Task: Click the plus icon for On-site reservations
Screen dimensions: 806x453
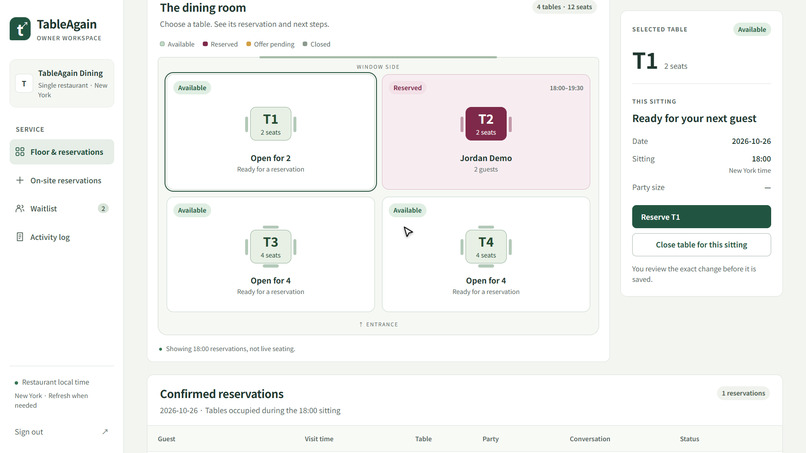Action: (20, 180)
